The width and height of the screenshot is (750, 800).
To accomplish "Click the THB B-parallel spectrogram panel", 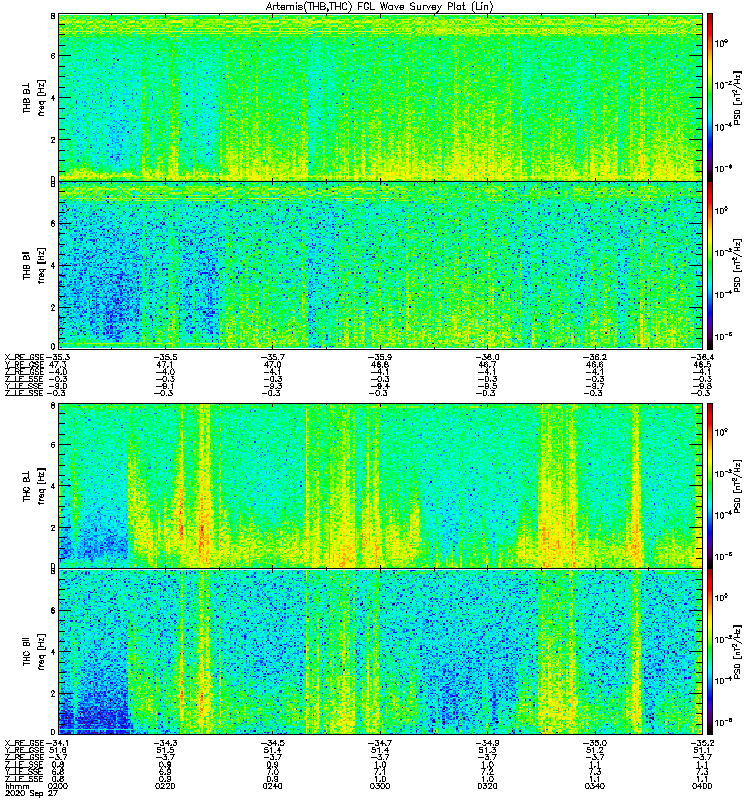I will click(x=380, y=265).
